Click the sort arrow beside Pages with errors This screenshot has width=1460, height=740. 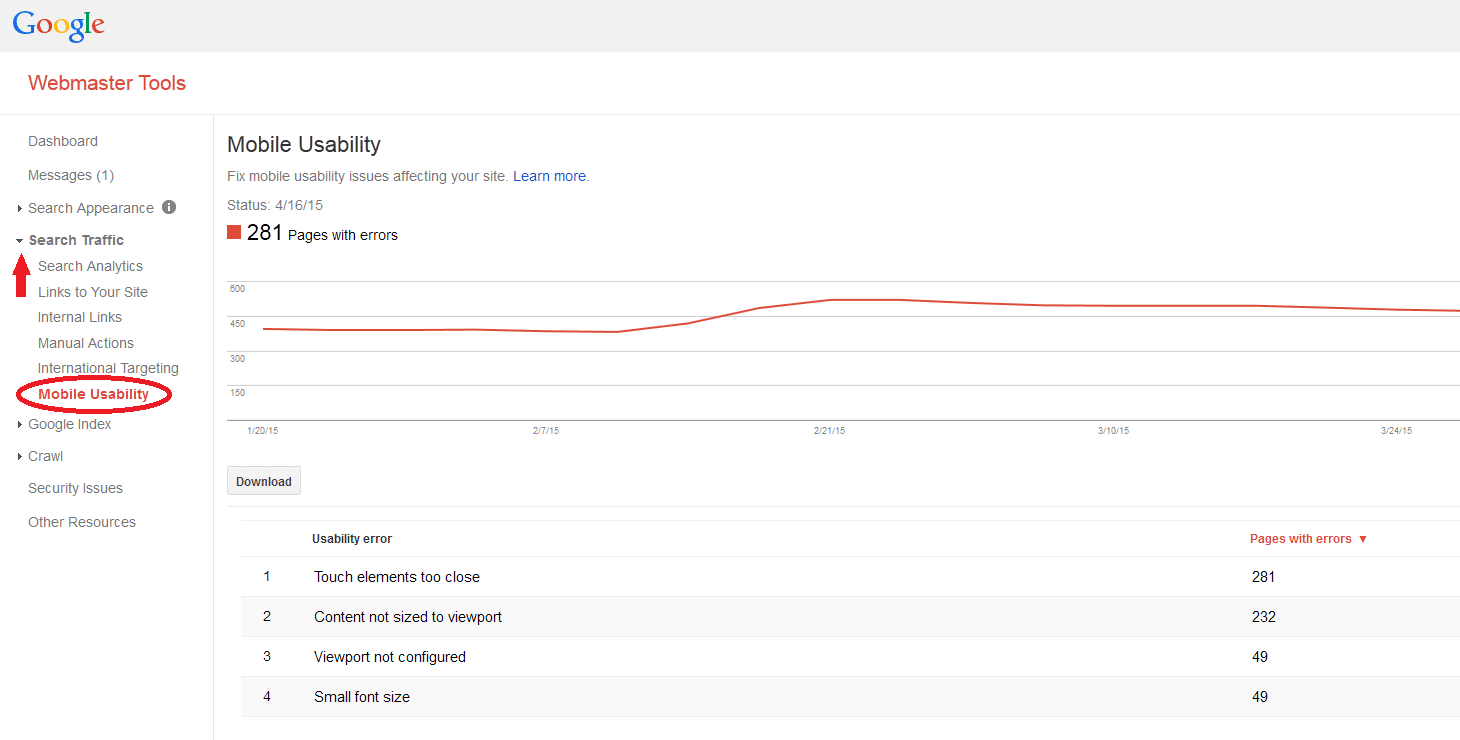(1363, 539)
